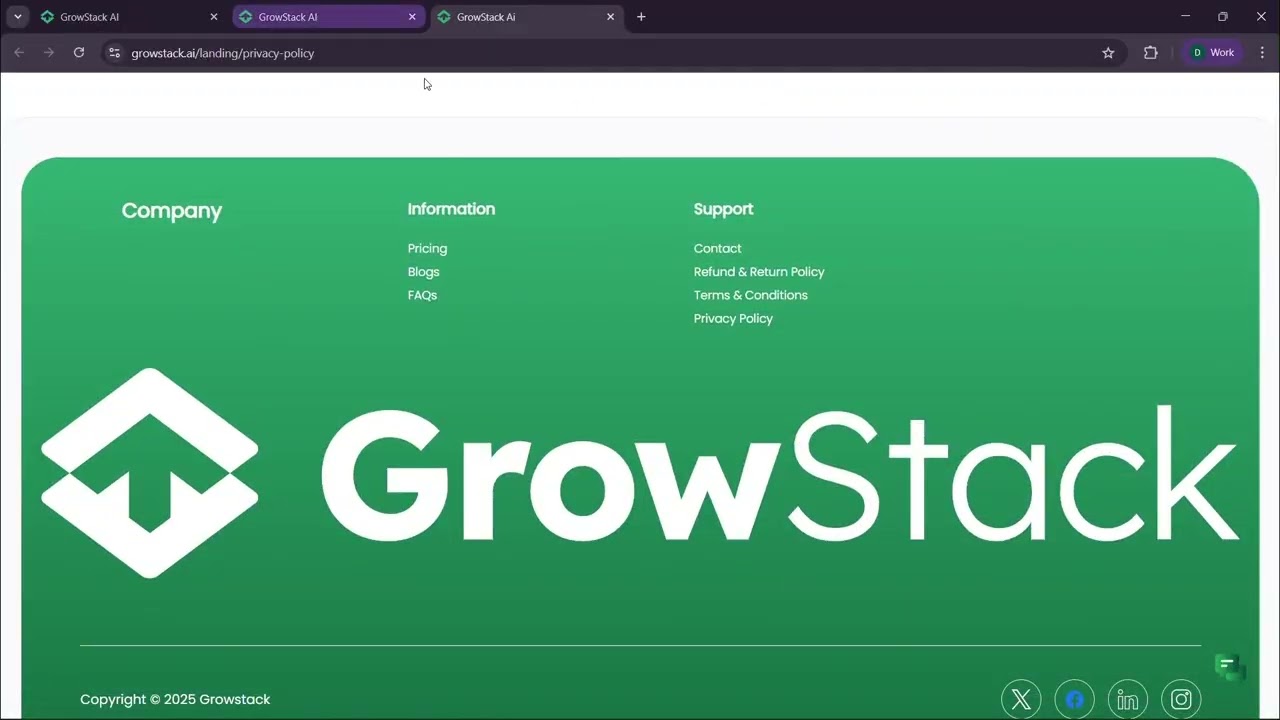Open the Privacy Policy footer link
1280x720 pixels.
click(x=733, y=318)
